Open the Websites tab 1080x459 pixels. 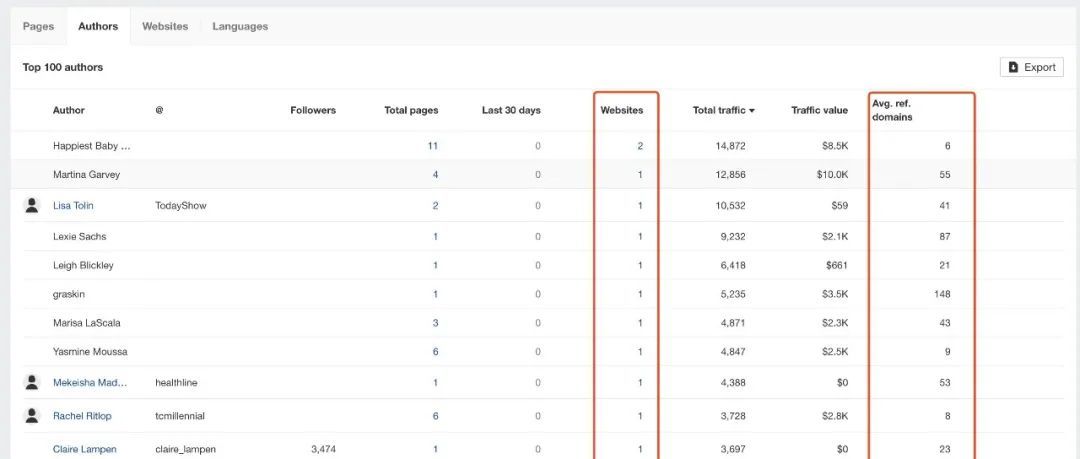pyautogui.click(x=165, y=26)
